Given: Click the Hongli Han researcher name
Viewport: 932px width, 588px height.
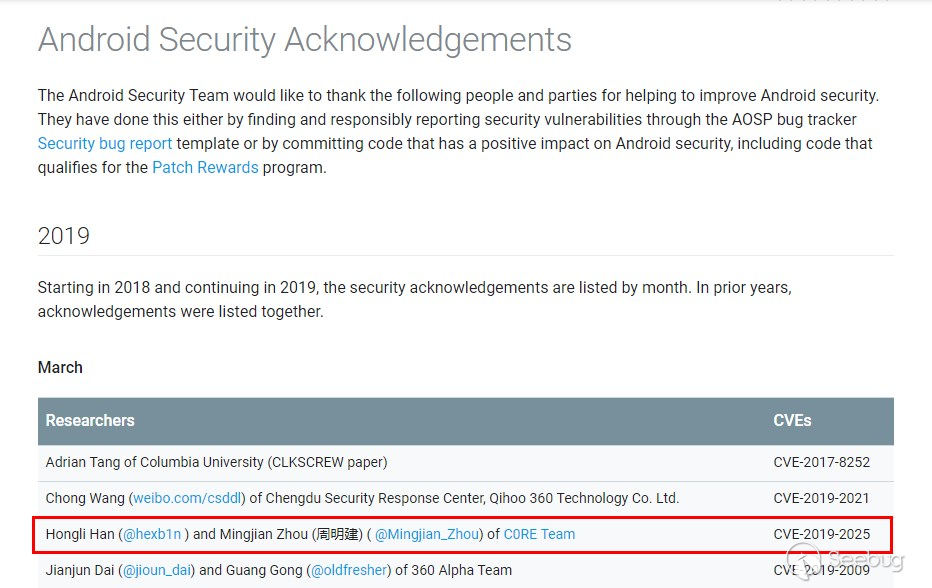Looking at the screenshot, I should (80, 534).
